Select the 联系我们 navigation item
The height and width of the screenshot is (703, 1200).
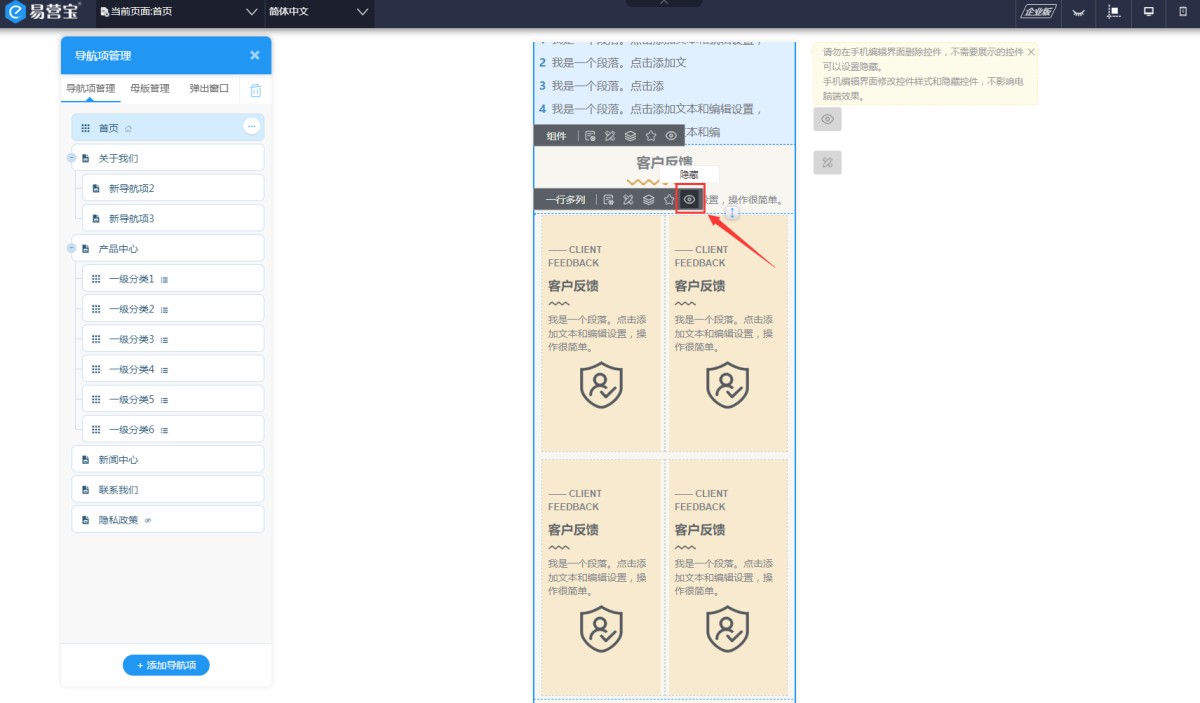pyautogui.click(x=168, y=490)
